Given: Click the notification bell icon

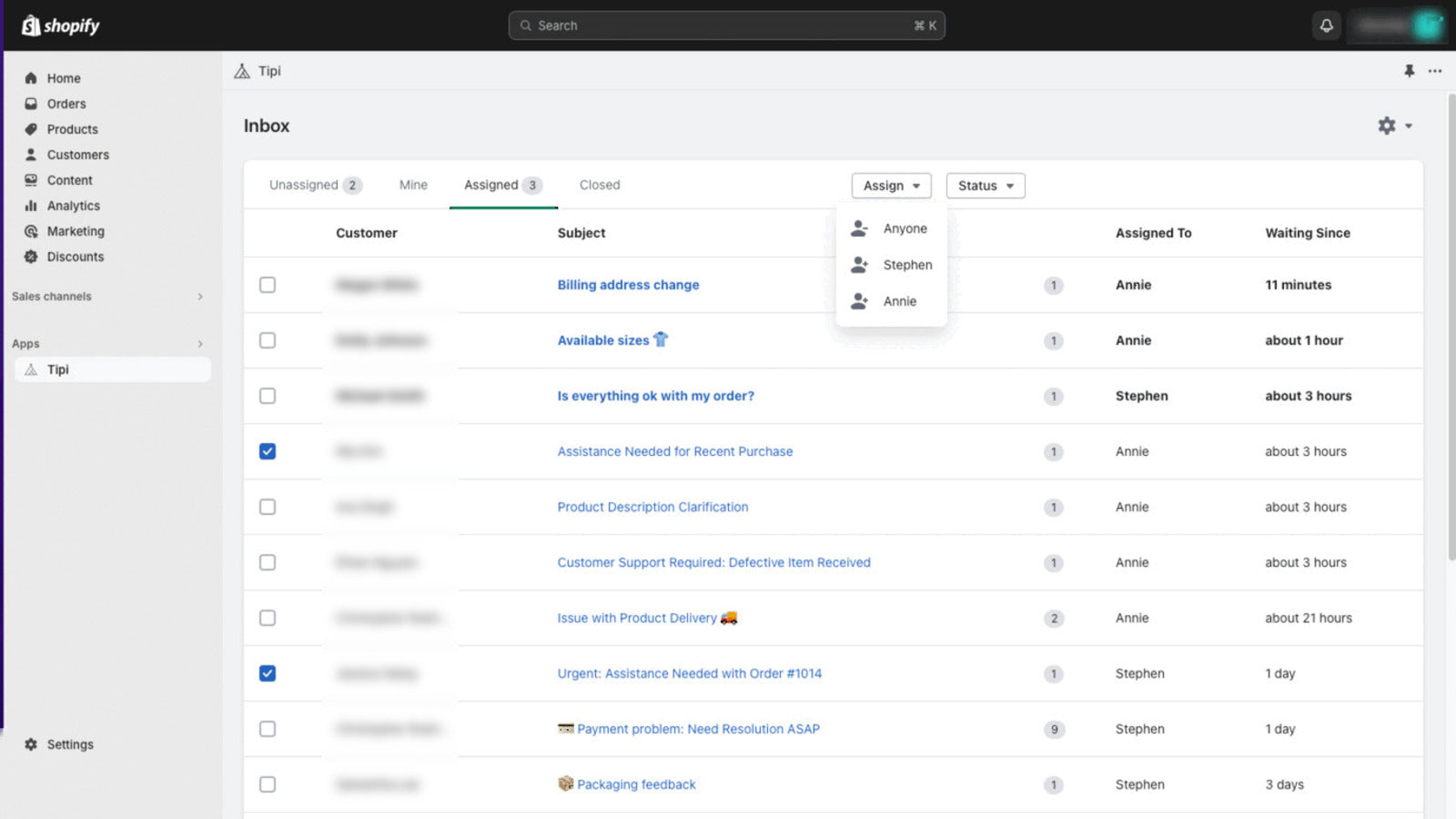Looking at the screenshot, I should point(1326,25).
